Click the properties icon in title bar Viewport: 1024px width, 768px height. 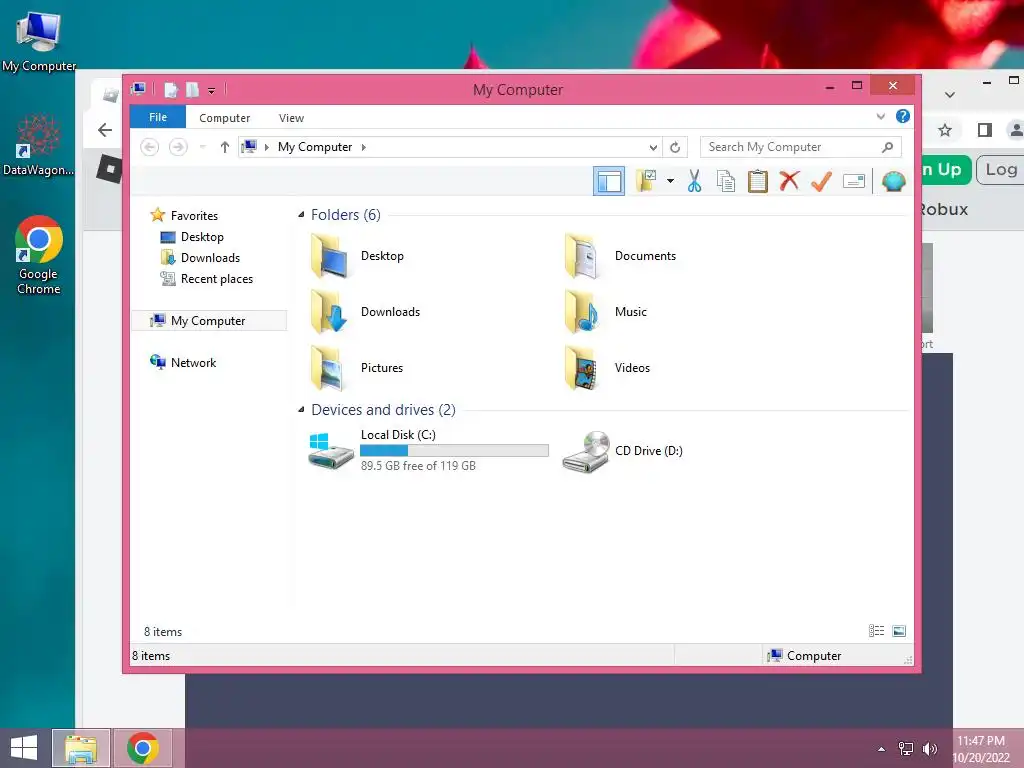coord(171,89)
